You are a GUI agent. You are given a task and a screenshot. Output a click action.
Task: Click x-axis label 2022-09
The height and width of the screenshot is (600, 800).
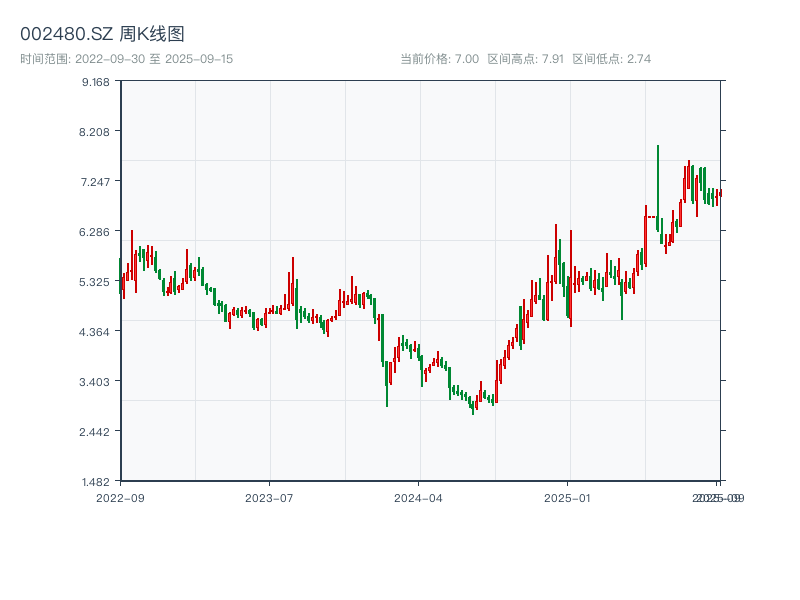click(x=120, y=498)
